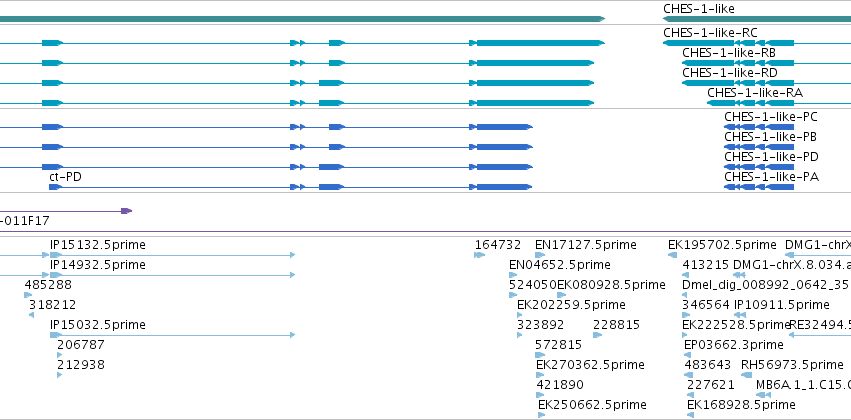Select the RE32494.5 label
This screenshot has width=851, height=420.
tap(821, 324)
